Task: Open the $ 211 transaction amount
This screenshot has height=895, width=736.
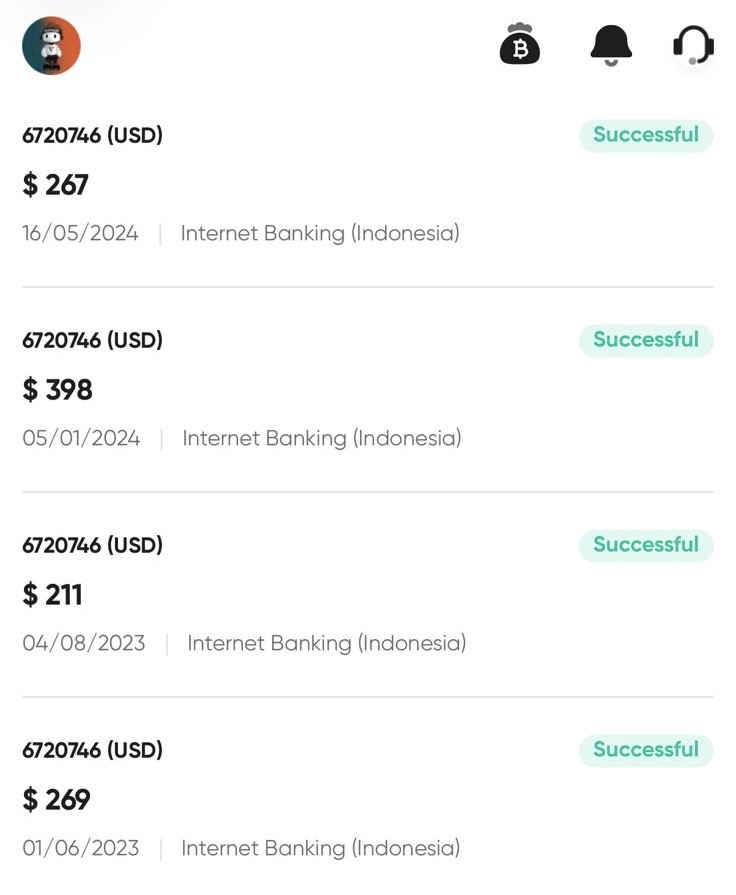Action: pyautogui.click(x=53, y=595)
